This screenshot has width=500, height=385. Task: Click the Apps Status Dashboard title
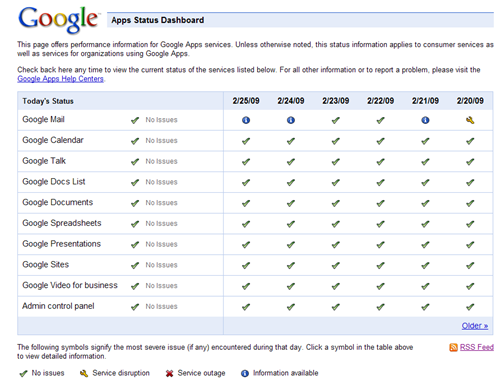(158, 20)
